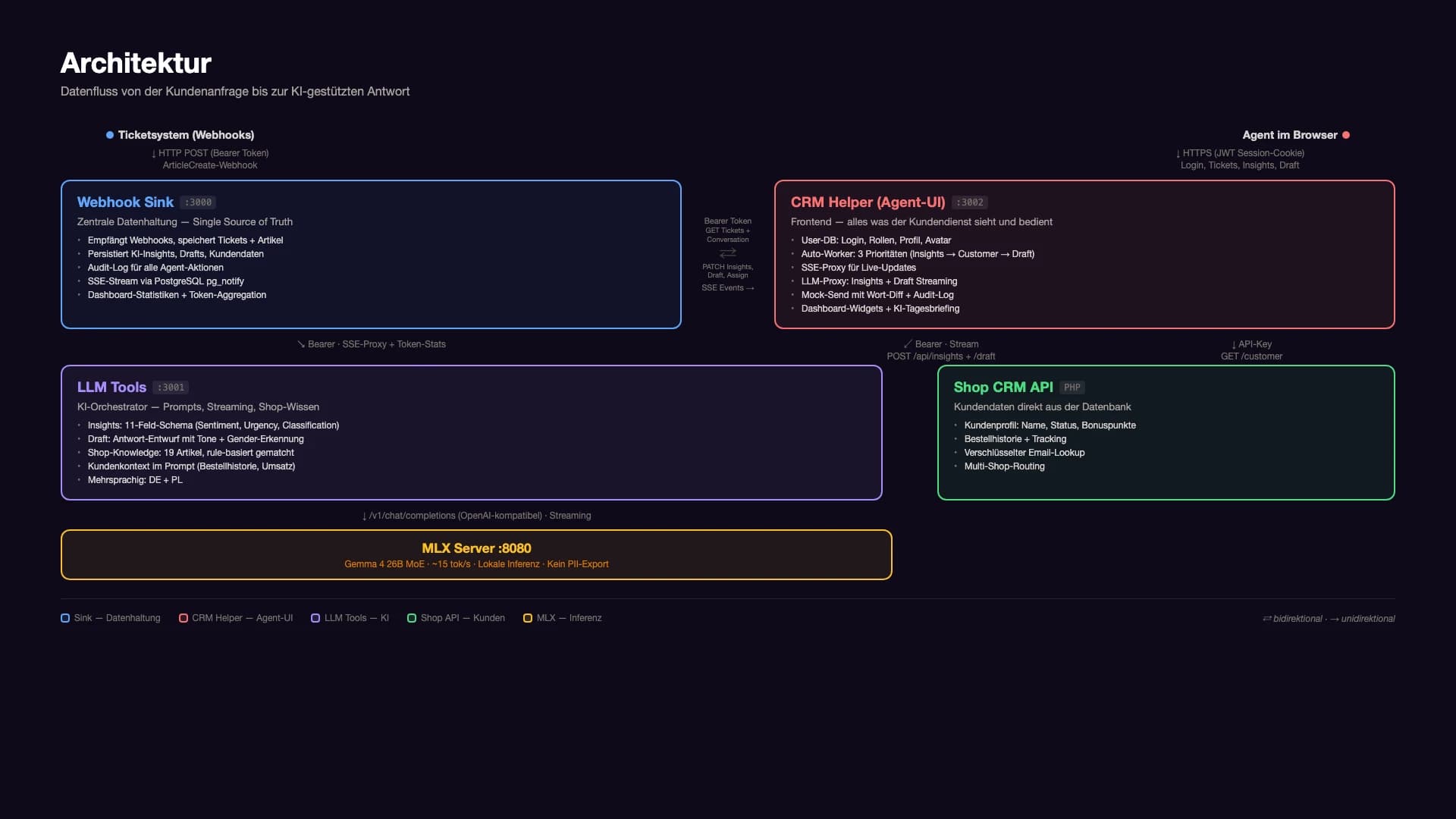Viewport: 1456px width, 819px height.
Task: Click the red dot beside Agent im Browser
Action: (x=1347, y=134)
